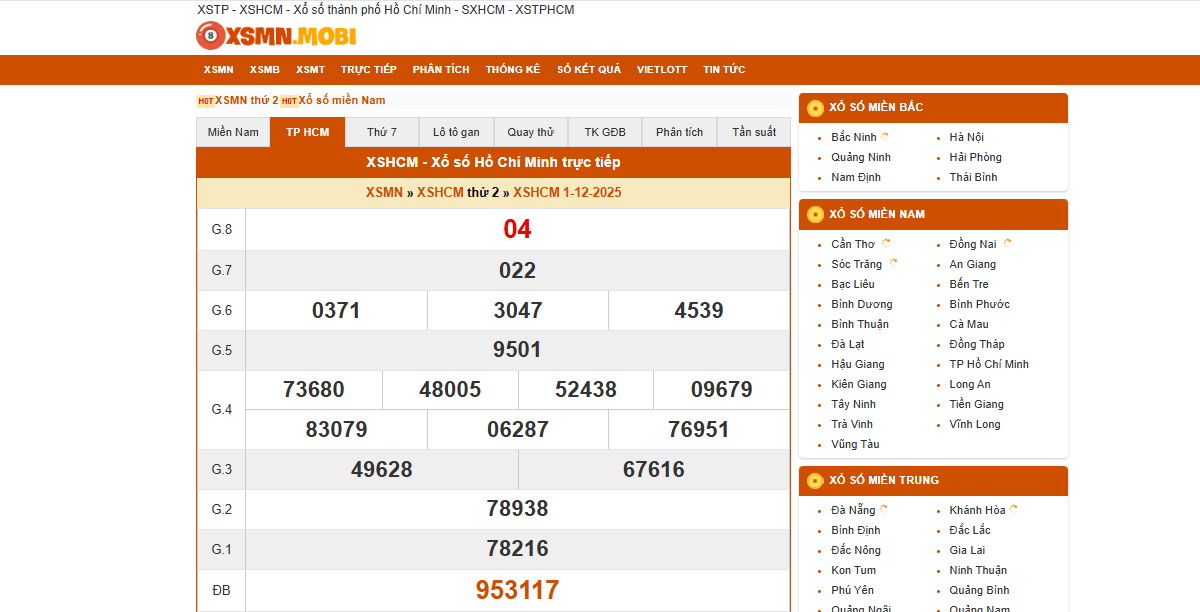
Task: Click the Xổ số miền Nam header icon
Action: [815, 214]
